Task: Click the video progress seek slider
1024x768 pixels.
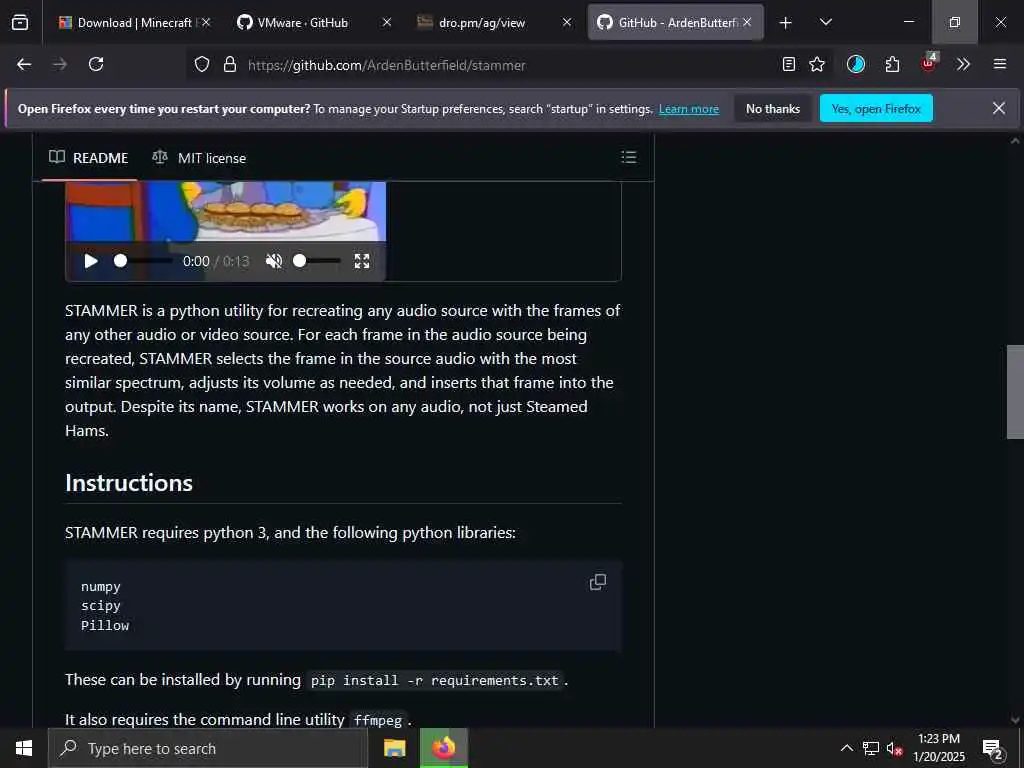Action: coord(142,261)
